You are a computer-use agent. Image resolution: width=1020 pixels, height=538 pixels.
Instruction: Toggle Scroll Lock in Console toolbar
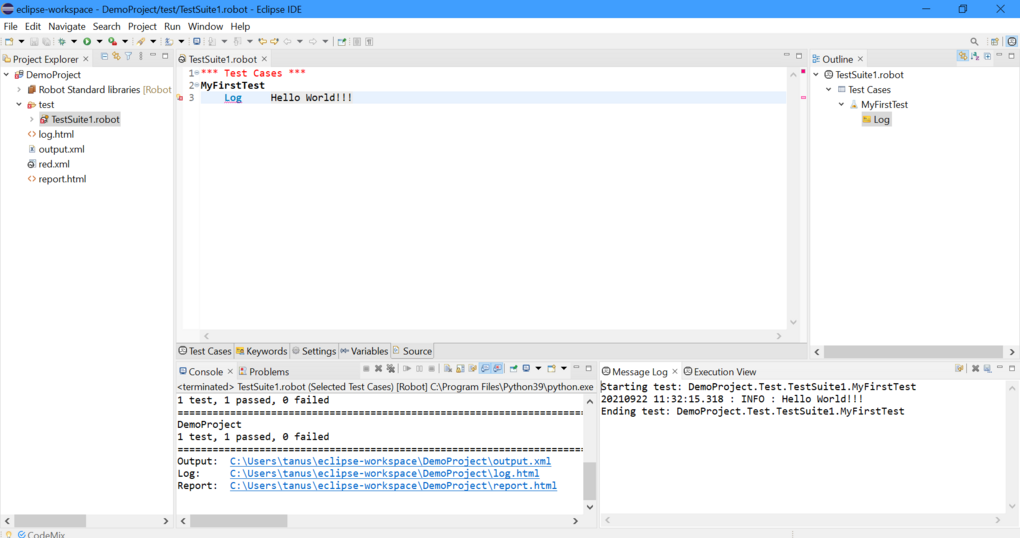tap(460, 369)
